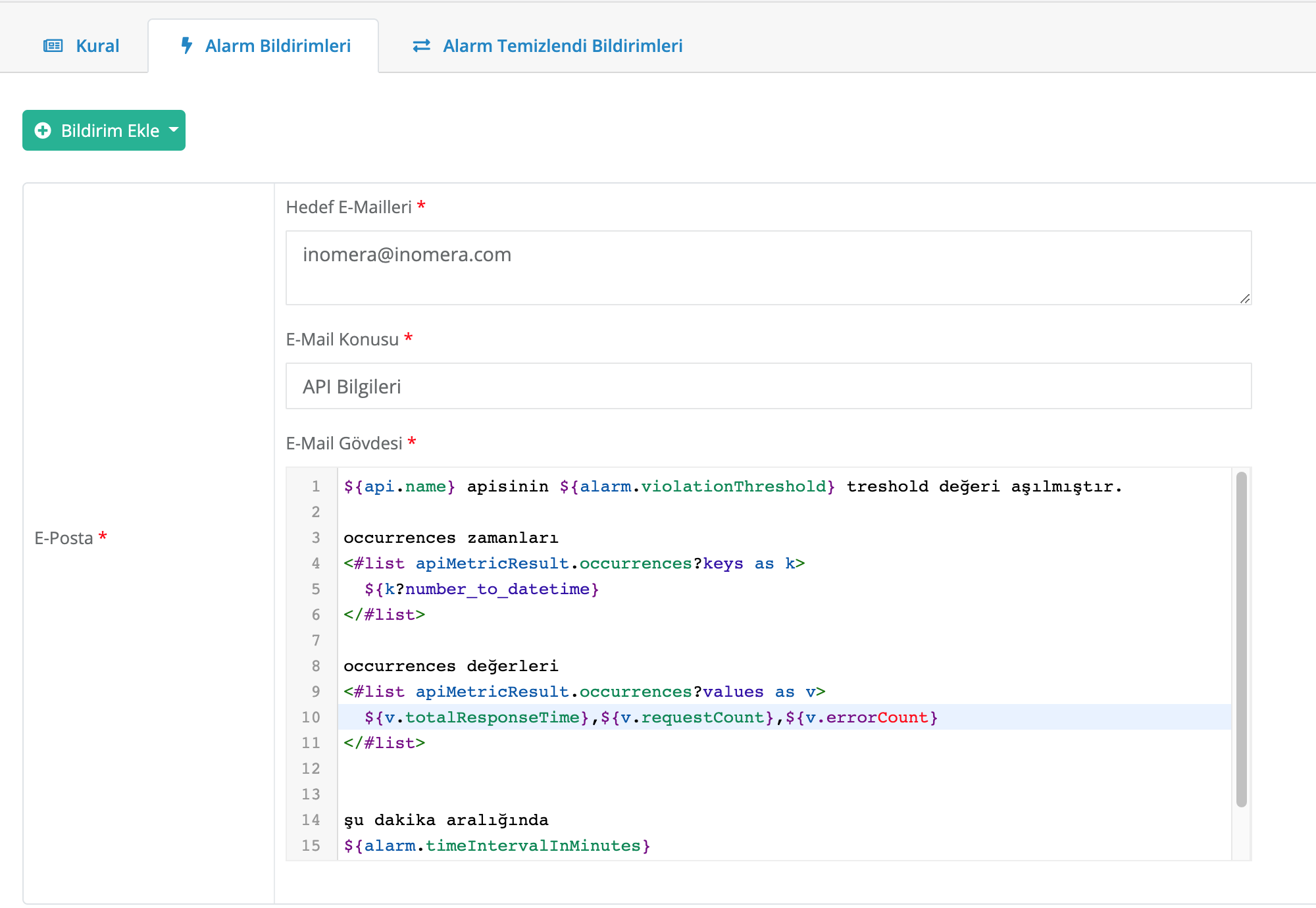Click the Kural newspaper icon
This screenshot has height=908, width=1316.
53,46
